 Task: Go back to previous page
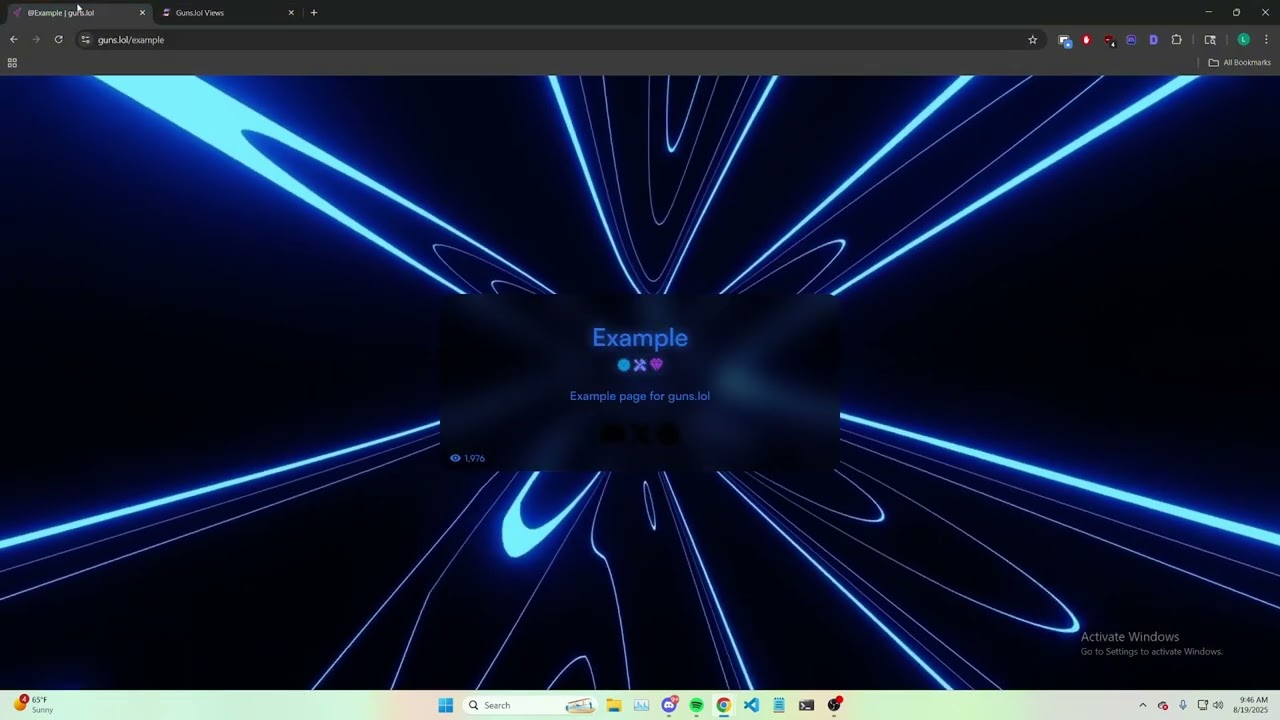[x=14, y=40]
